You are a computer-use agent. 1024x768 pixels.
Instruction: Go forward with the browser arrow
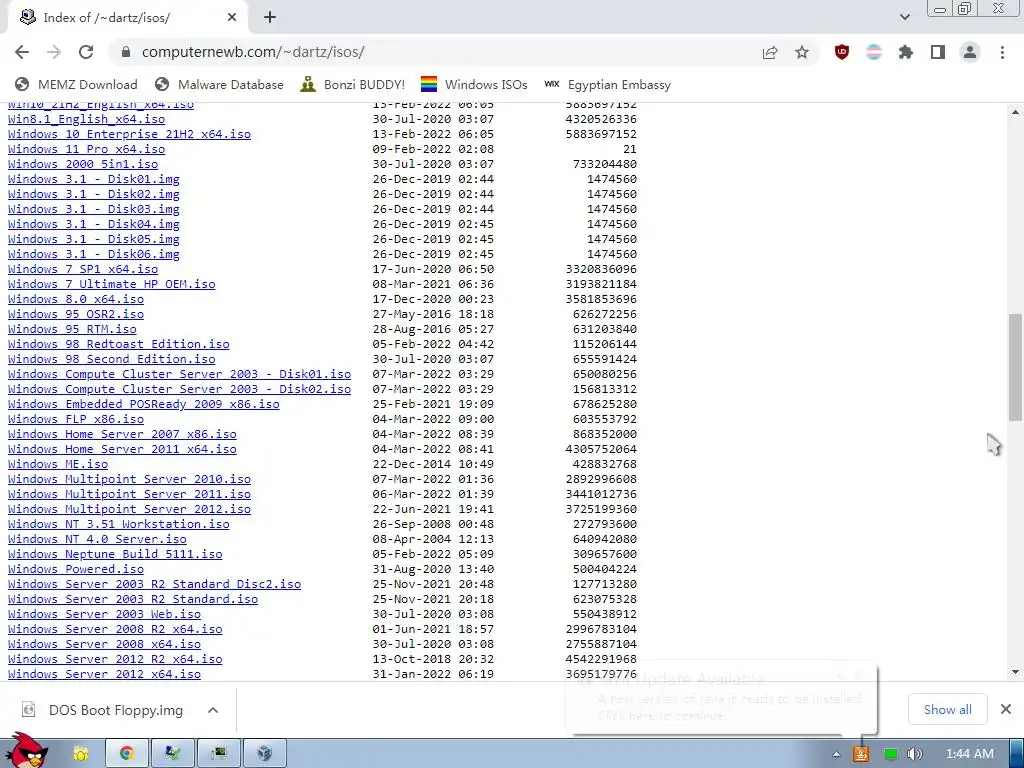click(54, 52)
